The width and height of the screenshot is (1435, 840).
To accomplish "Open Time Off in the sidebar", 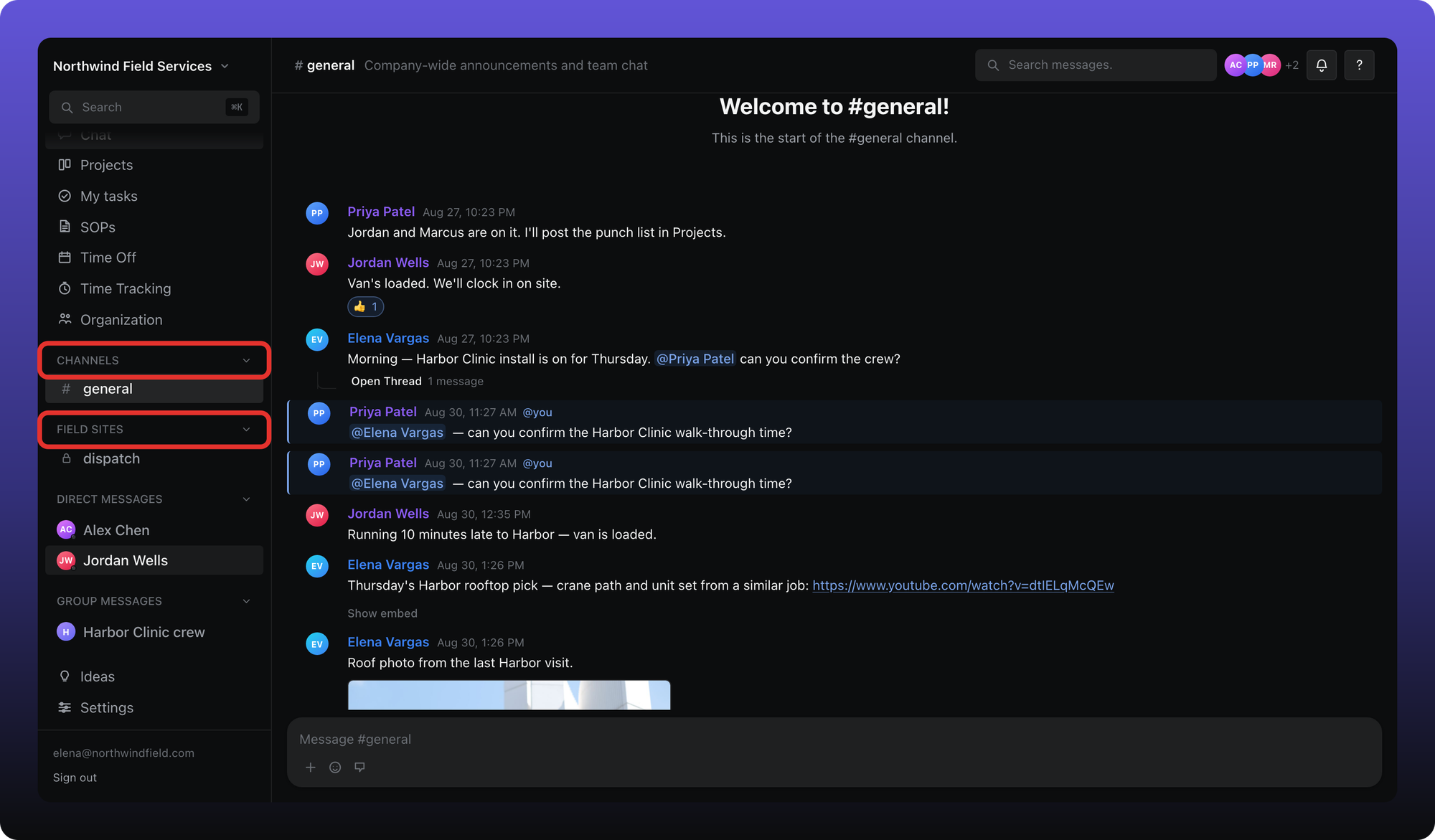I will 154,258.
